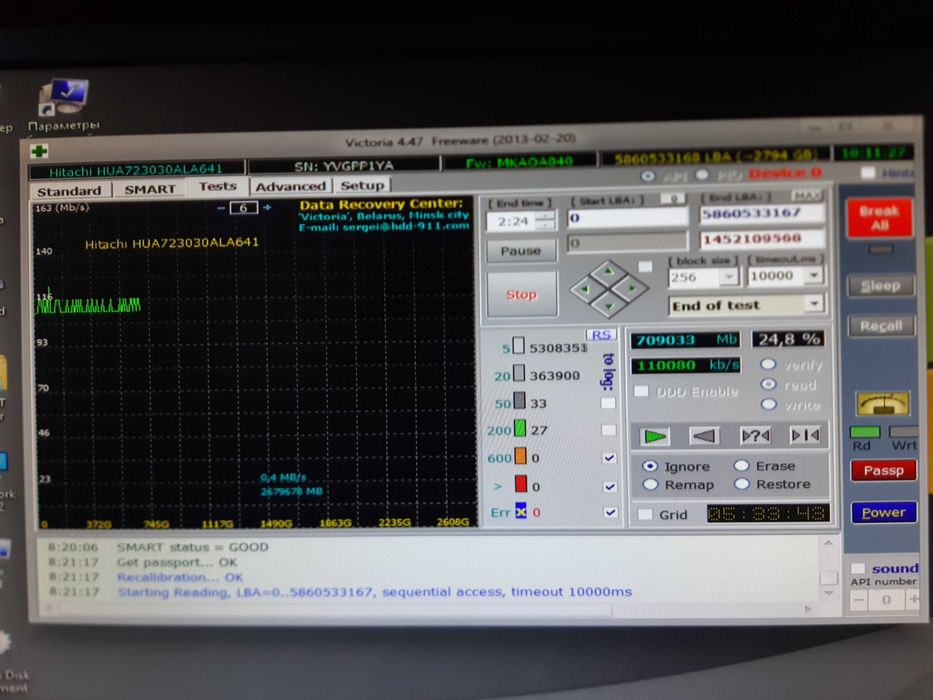Click the butterfly seek ▶|◀ button
Viewport: 933px width, 700px height.
coord(804,435)
